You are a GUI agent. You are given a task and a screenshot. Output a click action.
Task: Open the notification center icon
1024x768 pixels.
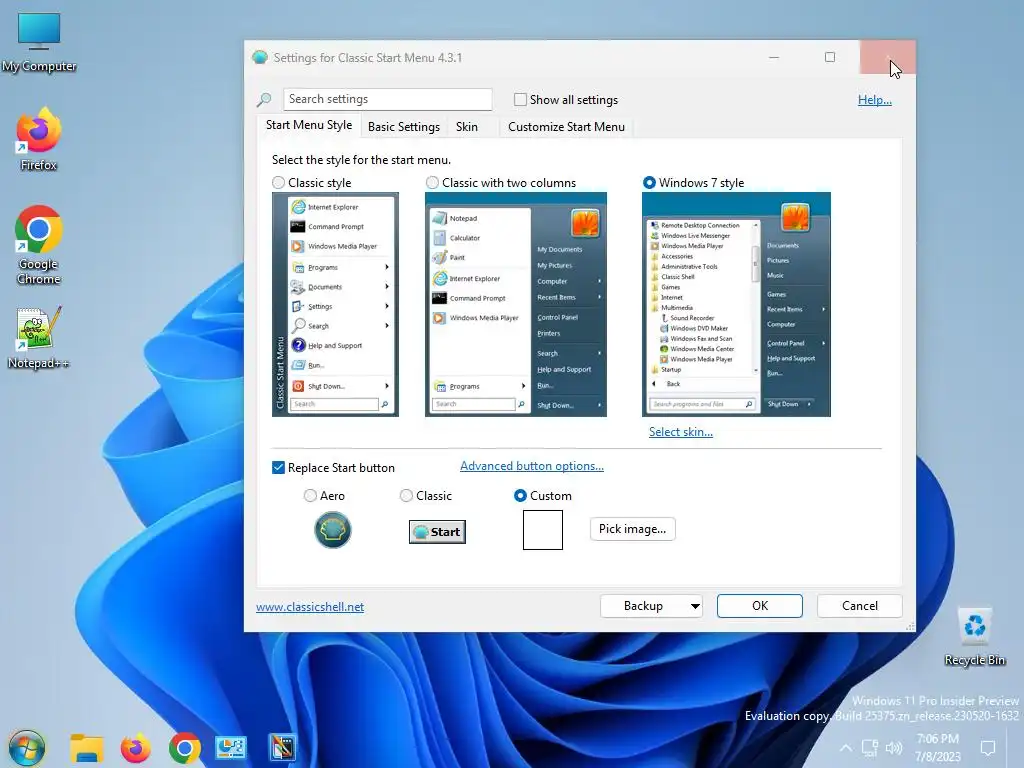(x=988, y=748)
